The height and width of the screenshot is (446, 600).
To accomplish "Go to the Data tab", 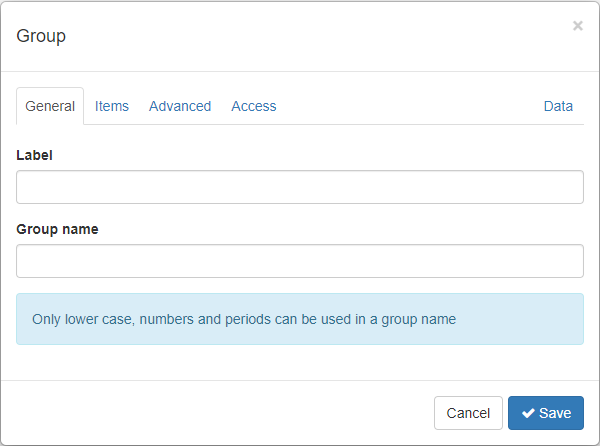I will tap(558, 106).
